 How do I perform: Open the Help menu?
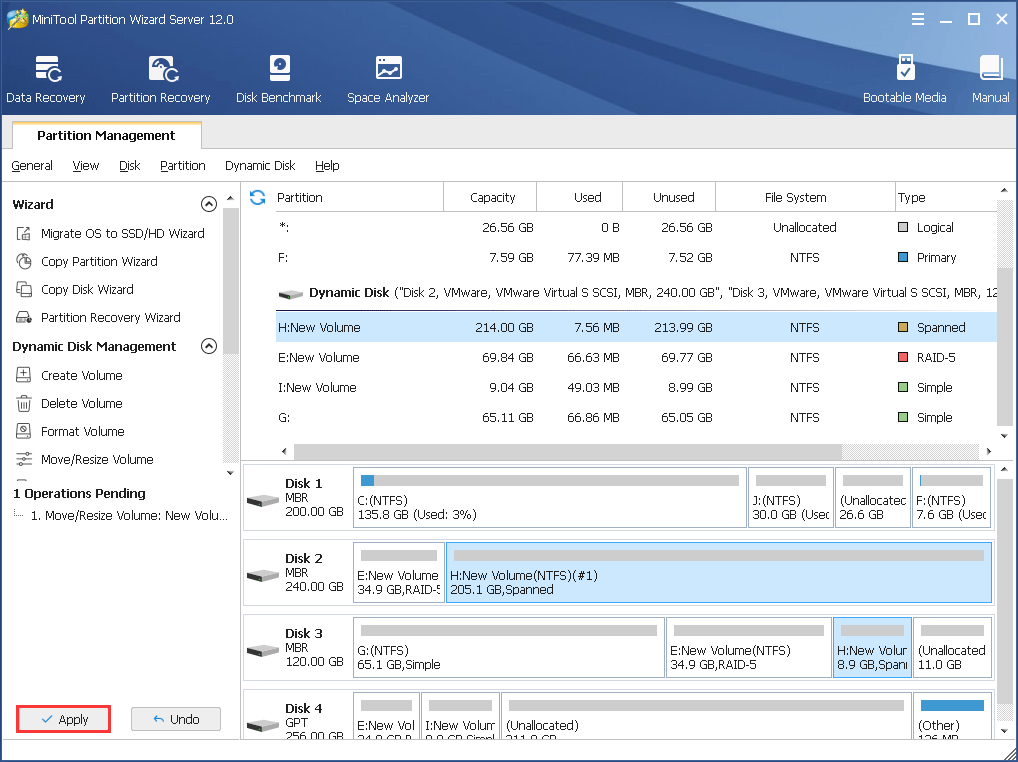[x=327, y=166]
